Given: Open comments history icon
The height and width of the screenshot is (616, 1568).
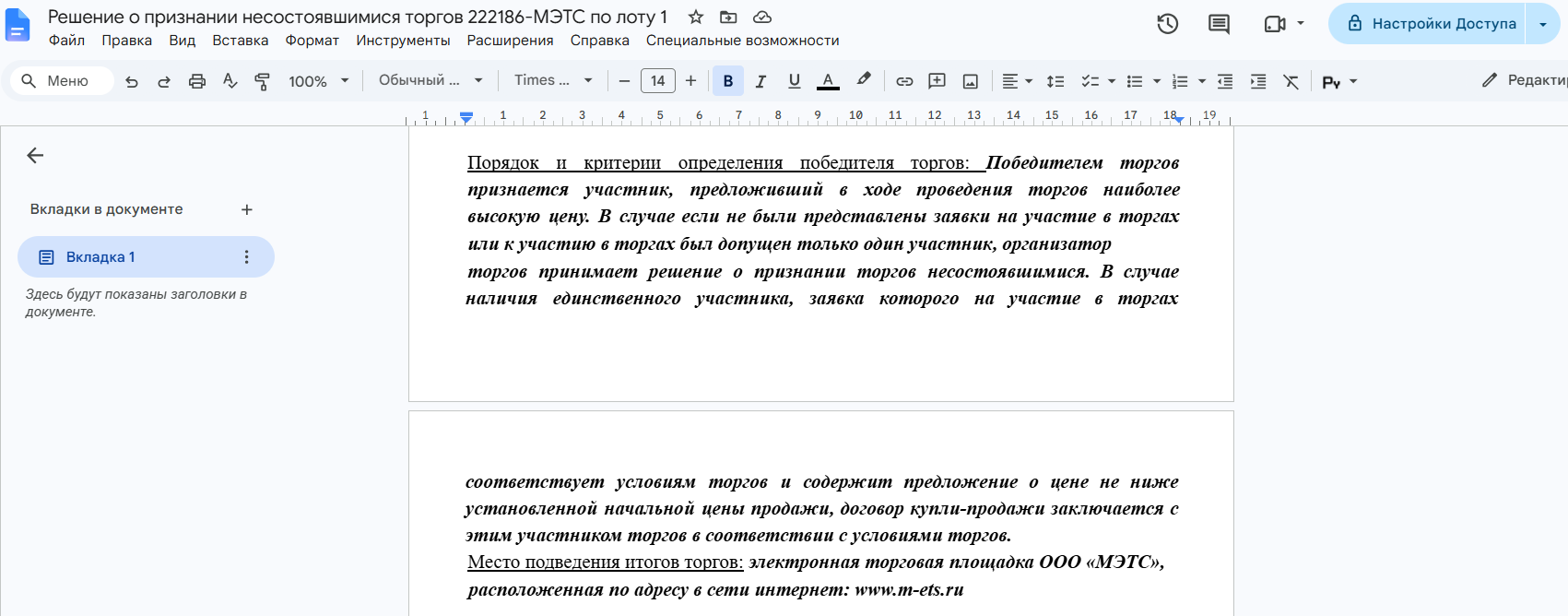Looking at the screenshot, I should (1219, 24).
